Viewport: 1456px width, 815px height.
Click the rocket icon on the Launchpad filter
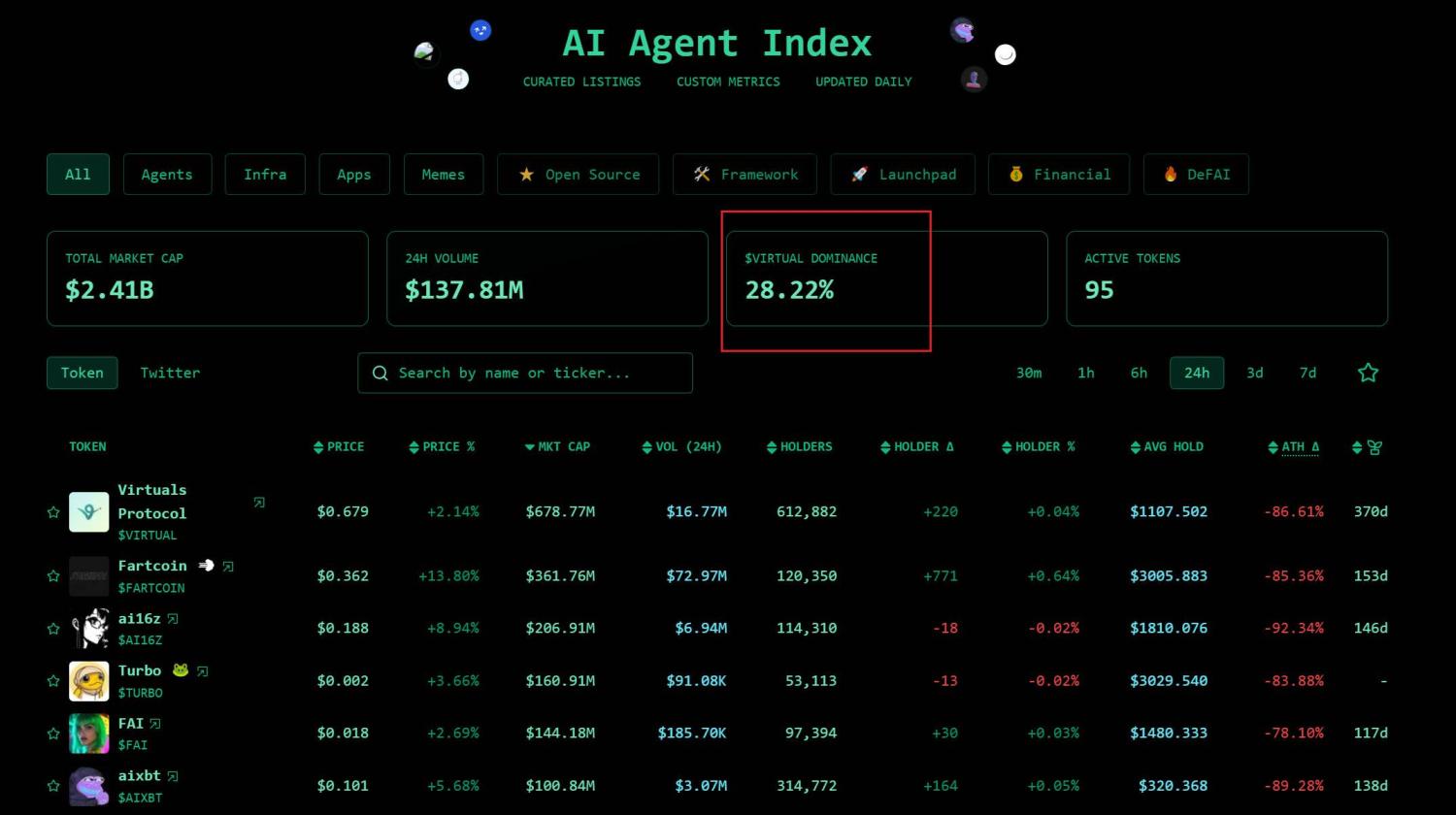[859, 174]
